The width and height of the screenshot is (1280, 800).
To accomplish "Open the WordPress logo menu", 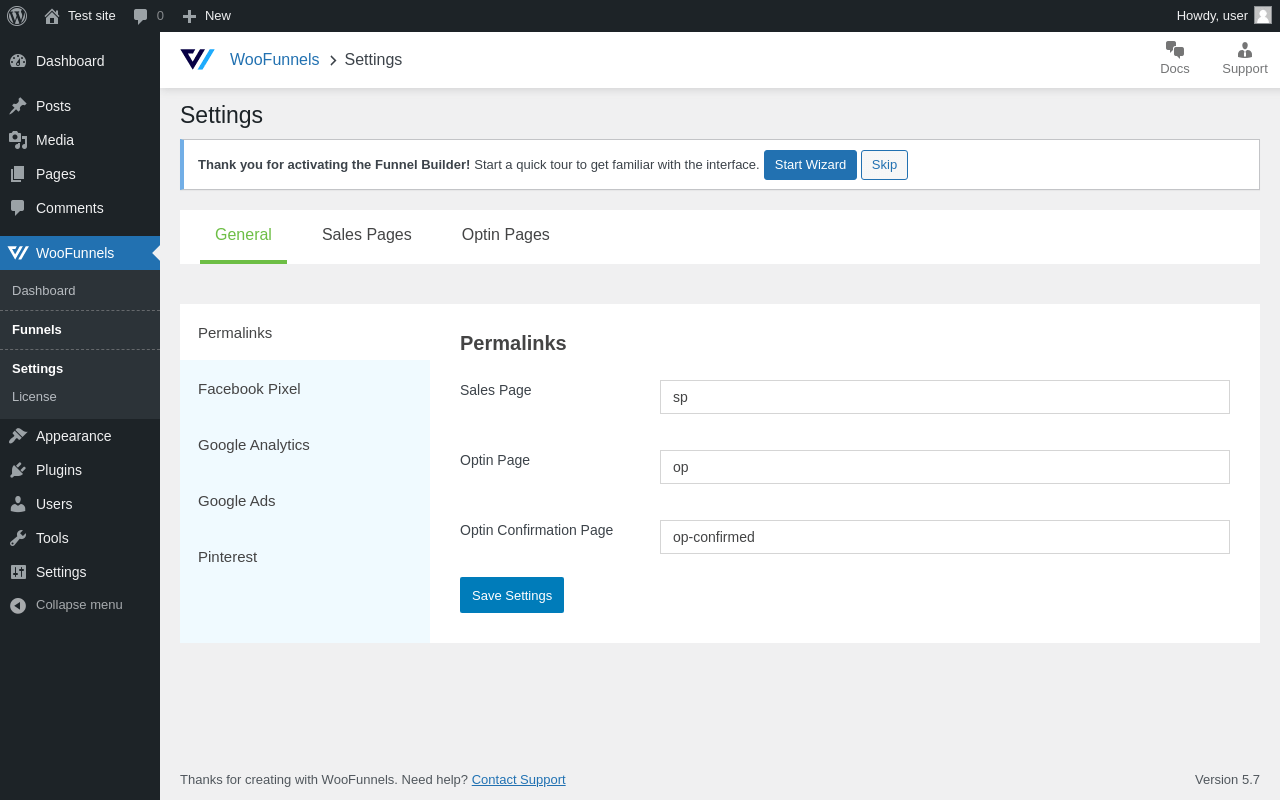I will click(x=17, y=16).
